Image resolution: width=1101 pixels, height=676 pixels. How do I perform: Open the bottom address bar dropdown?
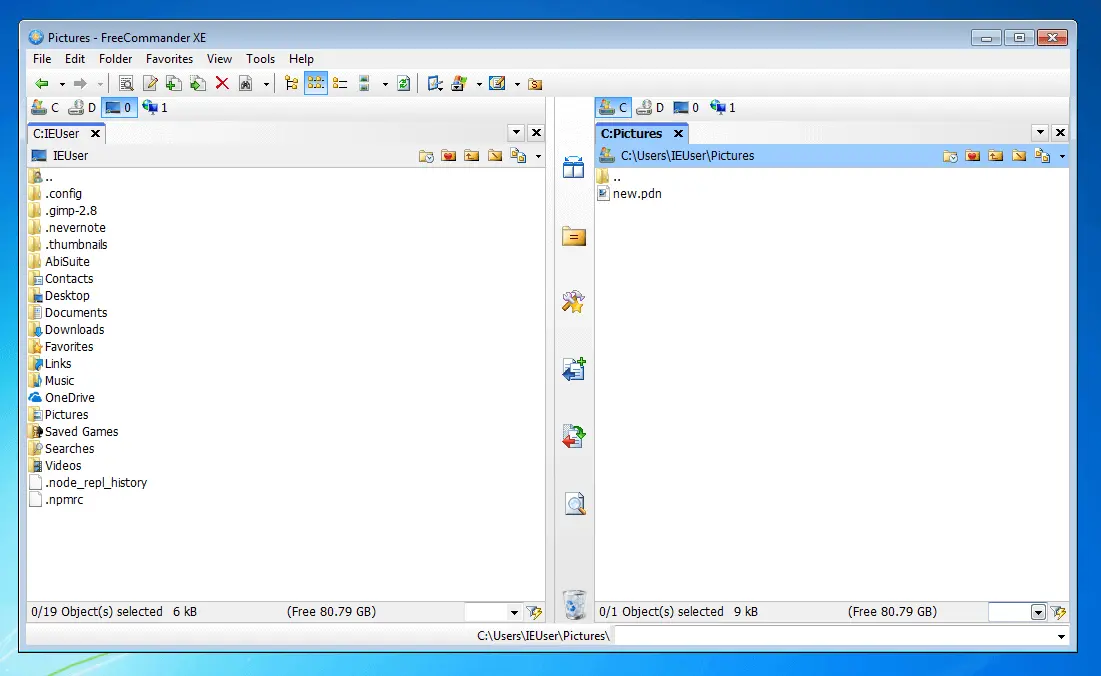(x=1060, y=636)
